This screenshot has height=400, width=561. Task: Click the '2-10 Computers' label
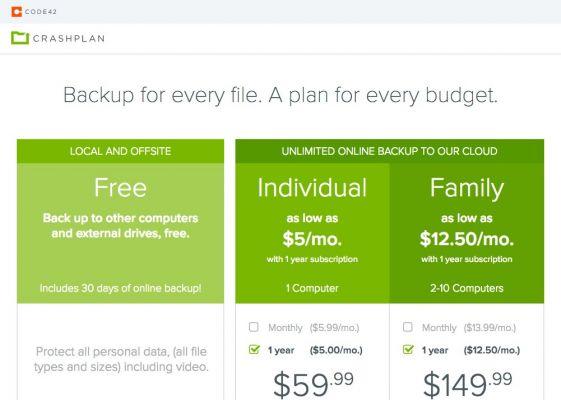tap(467, 288)
